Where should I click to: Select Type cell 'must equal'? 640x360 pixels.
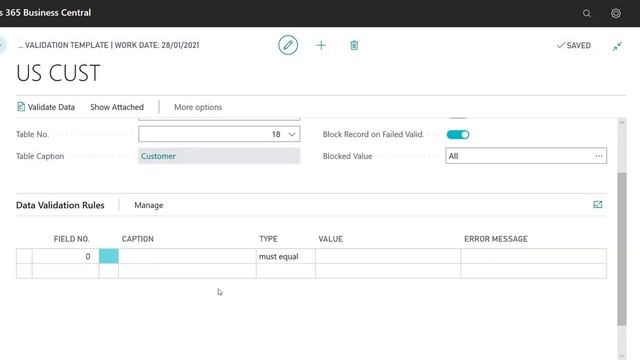286,256
